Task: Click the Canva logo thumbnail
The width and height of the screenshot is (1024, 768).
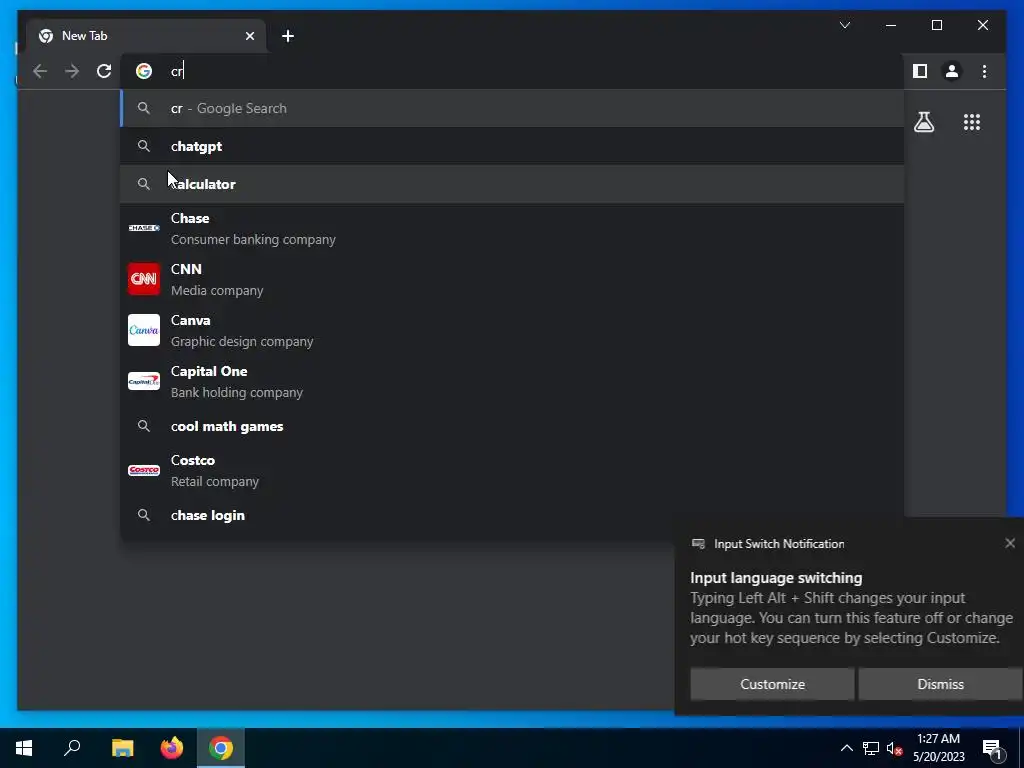Action: click(144, 330)
